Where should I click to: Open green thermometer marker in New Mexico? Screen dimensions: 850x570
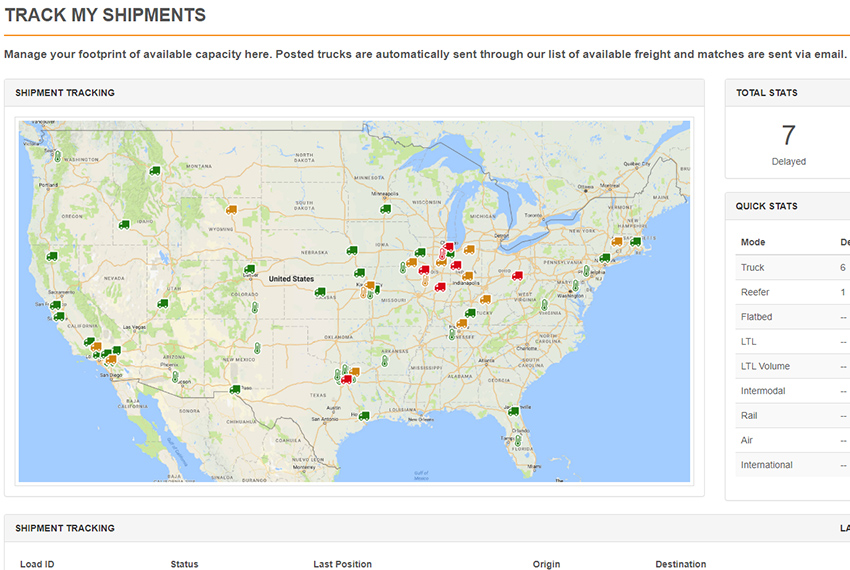(x=257, y=348)
